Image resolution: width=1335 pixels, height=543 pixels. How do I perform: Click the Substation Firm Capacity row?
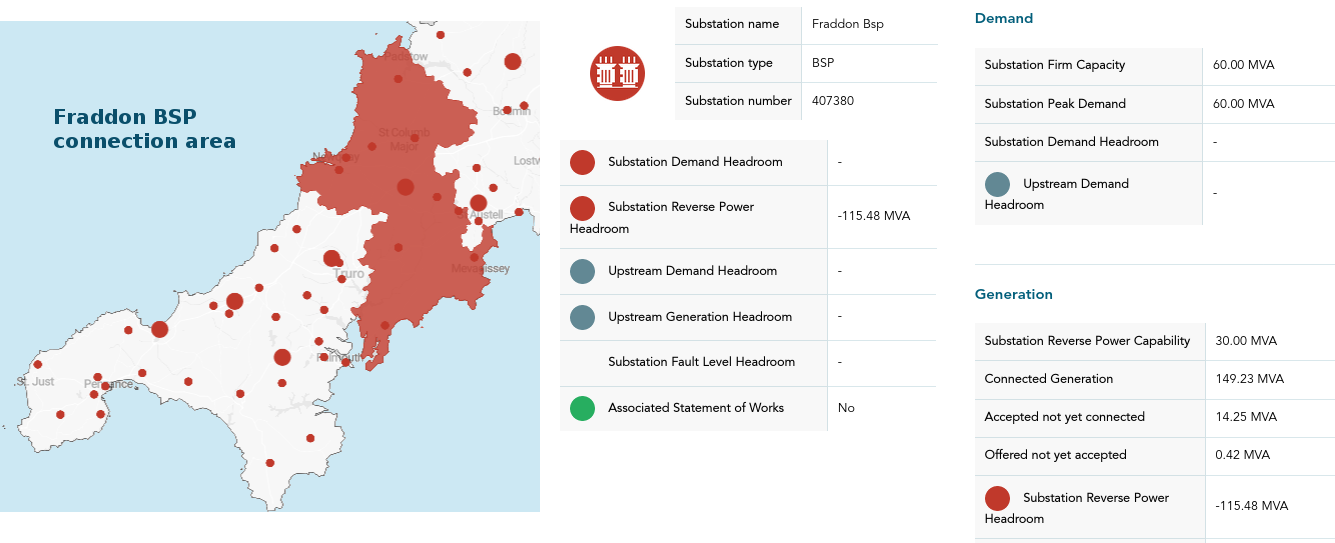(x=1155, y=65)
